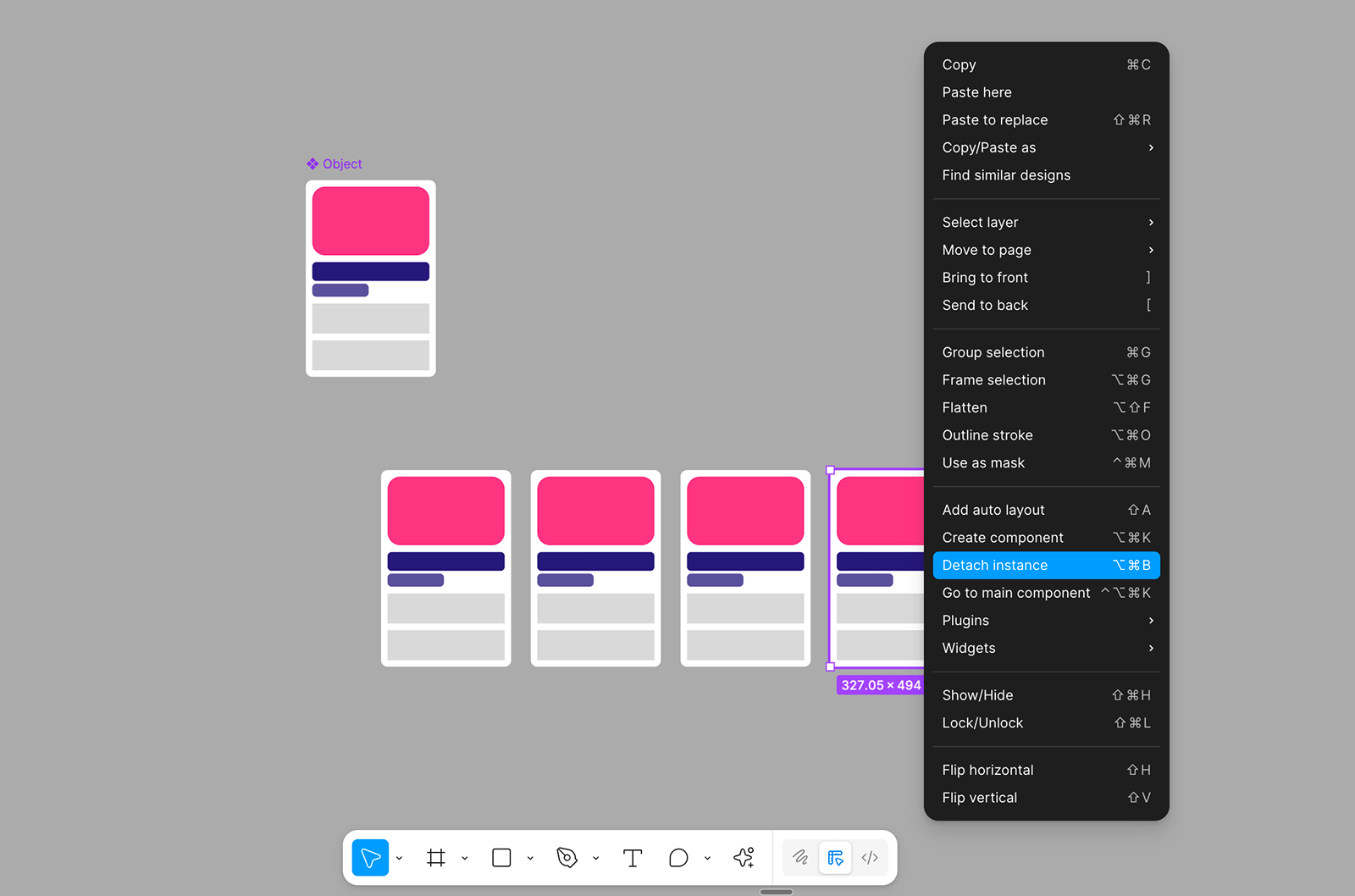
Task: Open Comment tool options dropdown arrow
Action: [707, 858]
